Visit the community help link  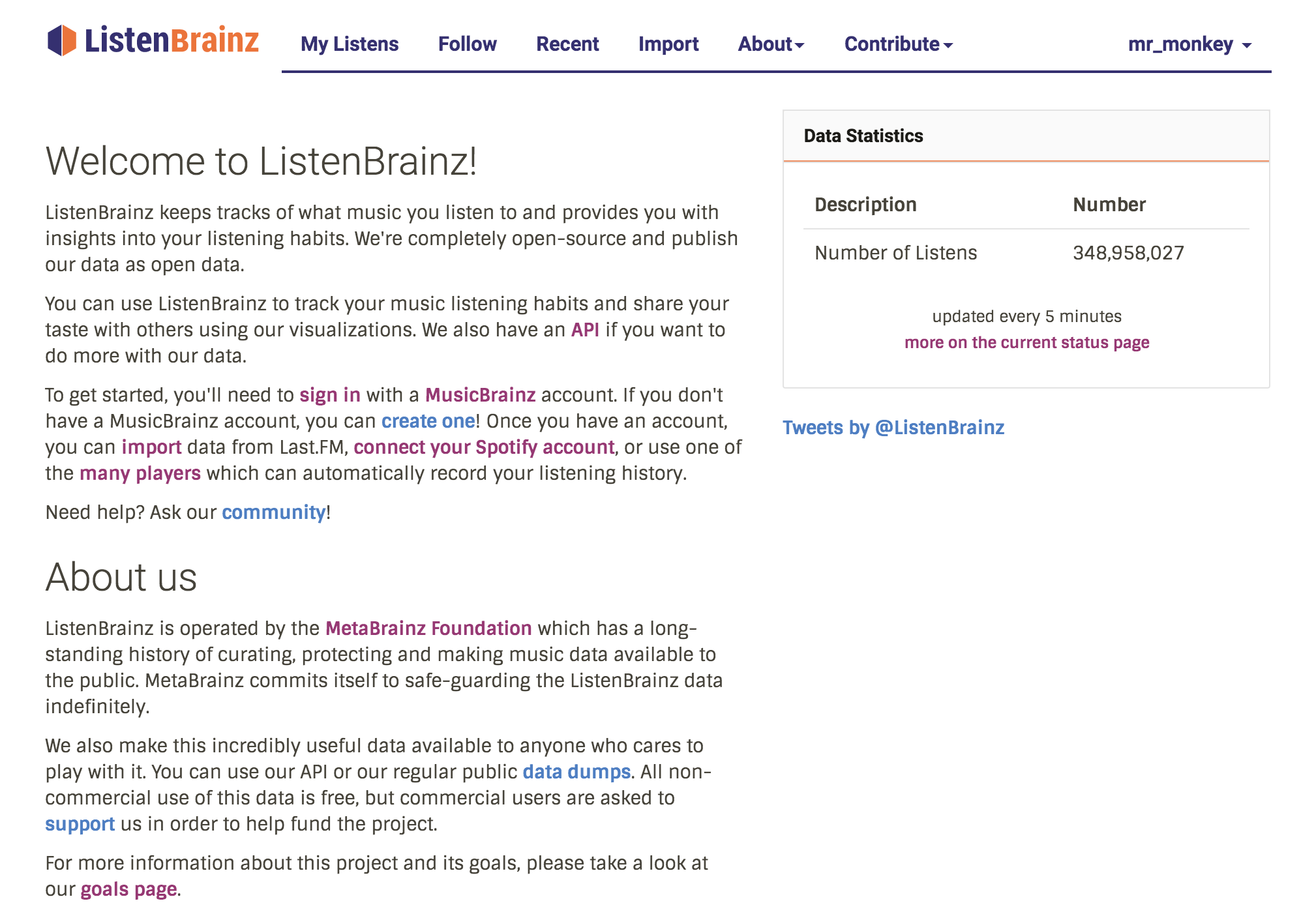pyautogui.click(x=274, y=512)
